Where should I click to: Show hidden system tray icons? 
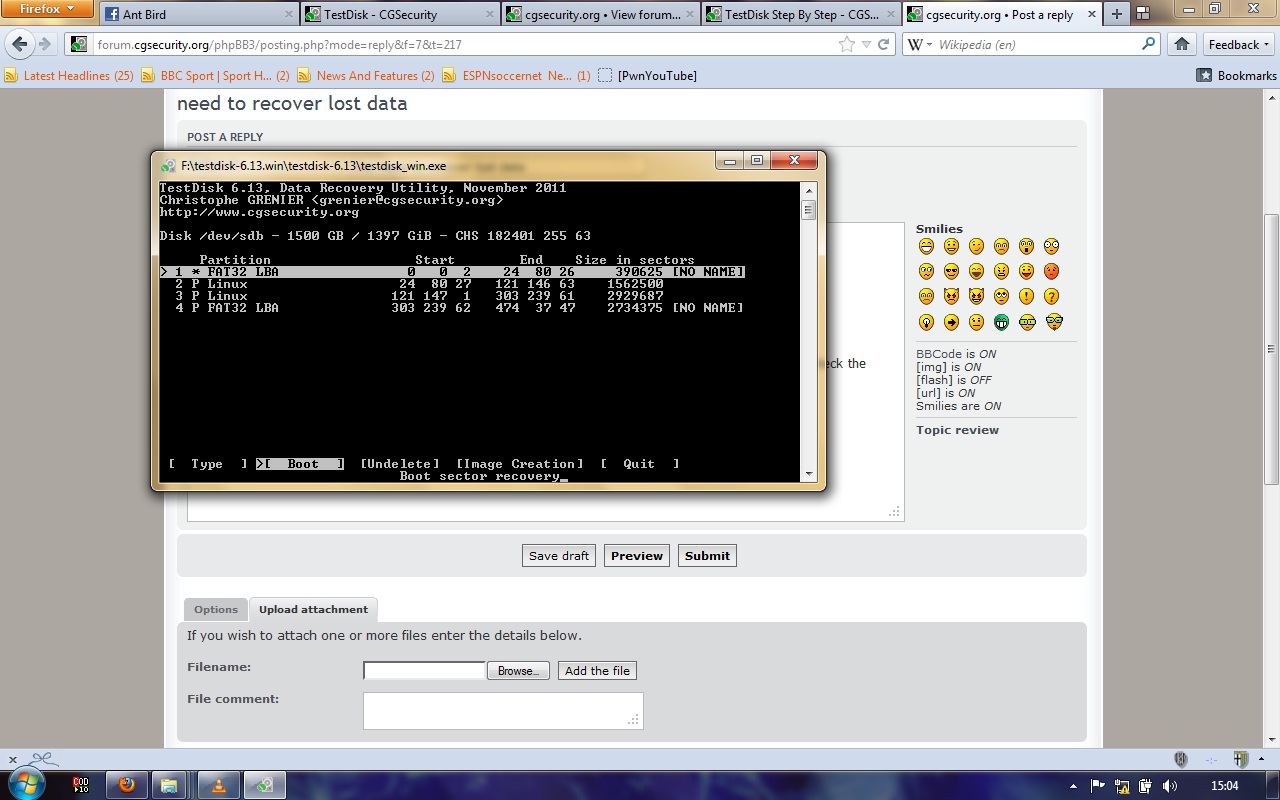point(1074,786)
